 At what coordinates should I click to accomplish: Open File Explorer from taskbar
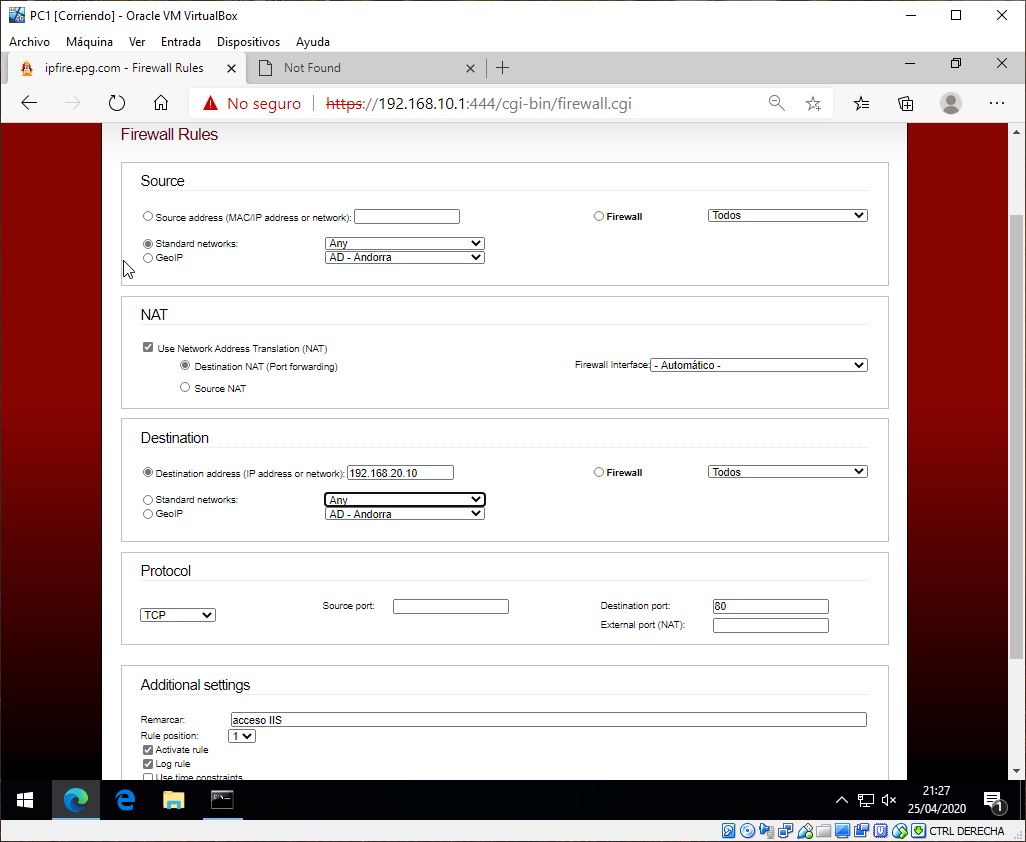(x=173, y=799)
